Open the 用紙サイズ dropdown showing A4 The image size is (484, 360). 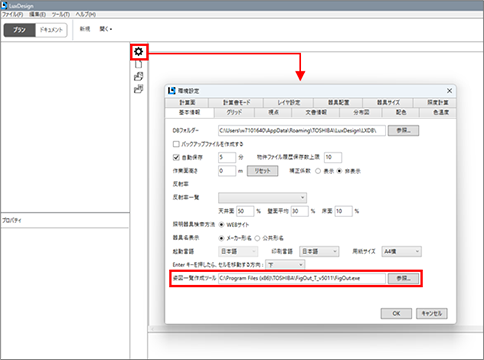pyautogui.click(x=401, y=251)
